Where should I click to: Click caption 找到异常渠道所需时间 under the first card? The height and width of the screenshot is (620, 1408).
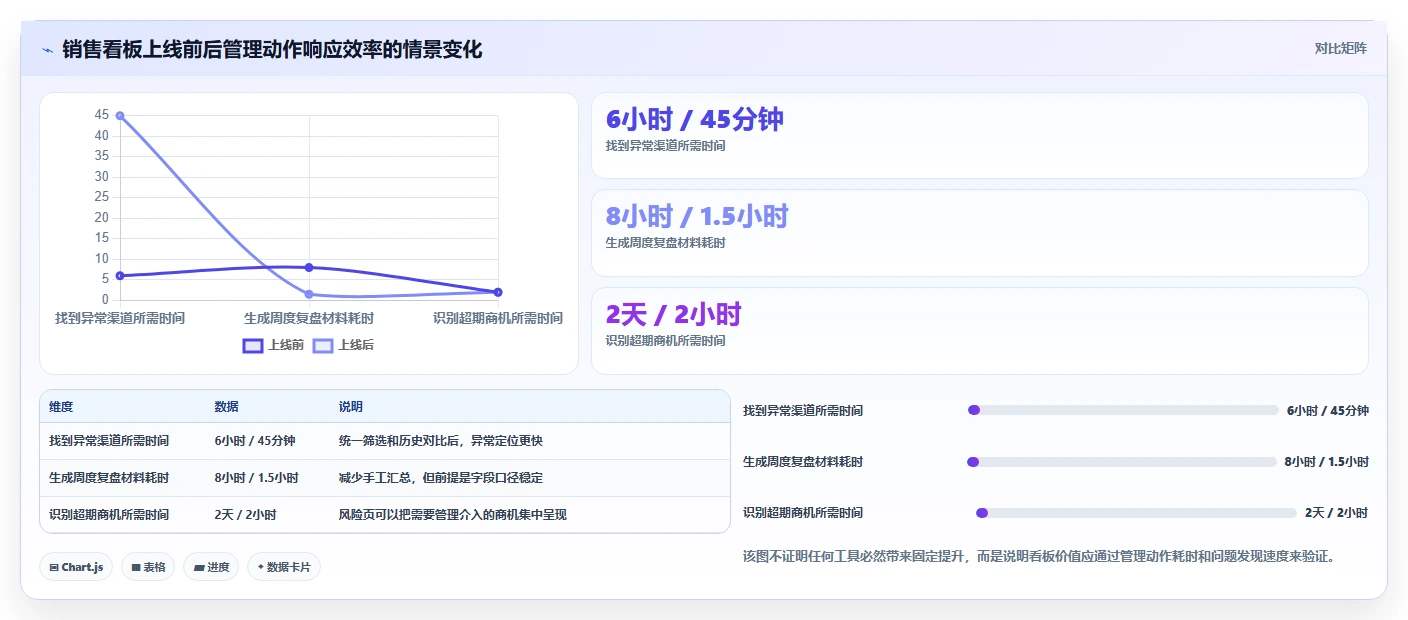(x=665, y=145)
